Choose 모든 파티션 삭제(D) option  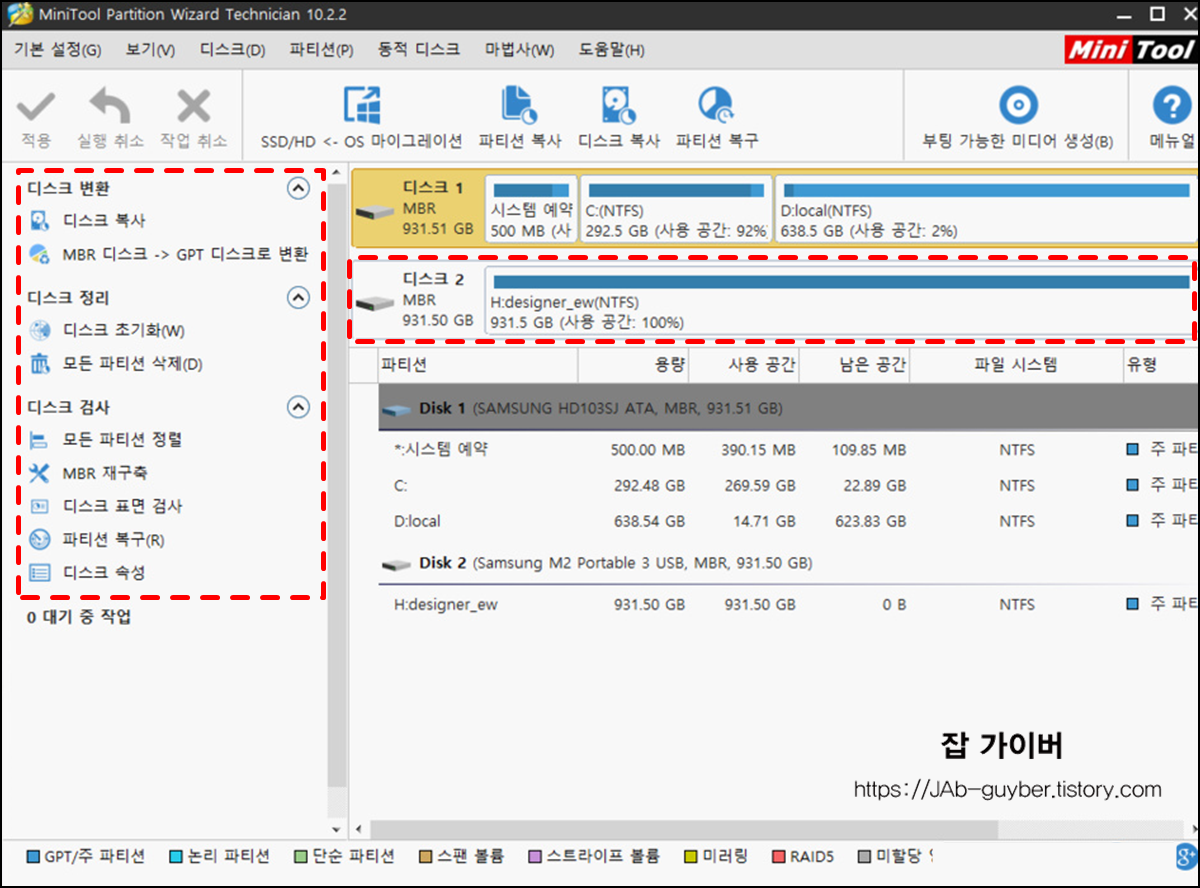(132, 364)
